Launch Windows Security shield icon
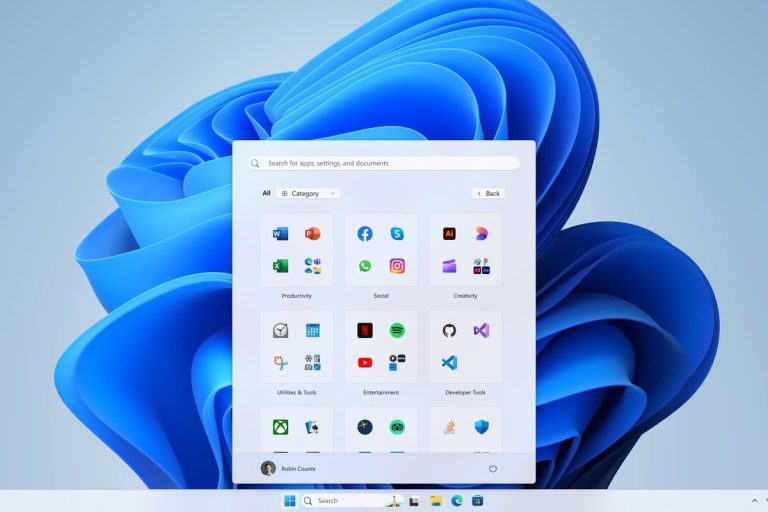 click(481, 427)
